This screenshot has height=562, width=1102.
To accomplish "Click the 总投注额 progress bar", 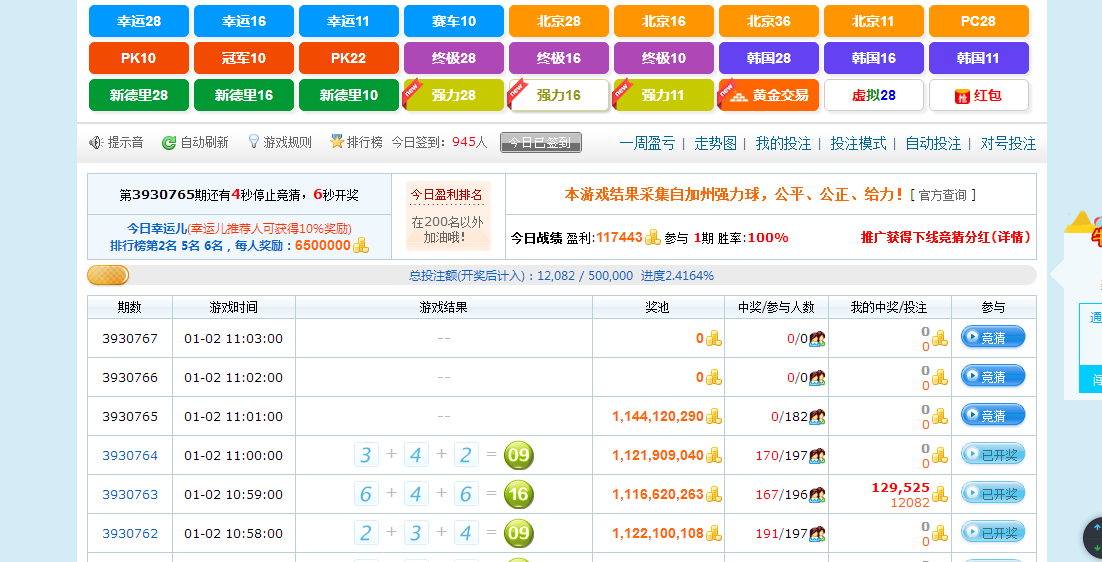I will click(x=561, y=276).
